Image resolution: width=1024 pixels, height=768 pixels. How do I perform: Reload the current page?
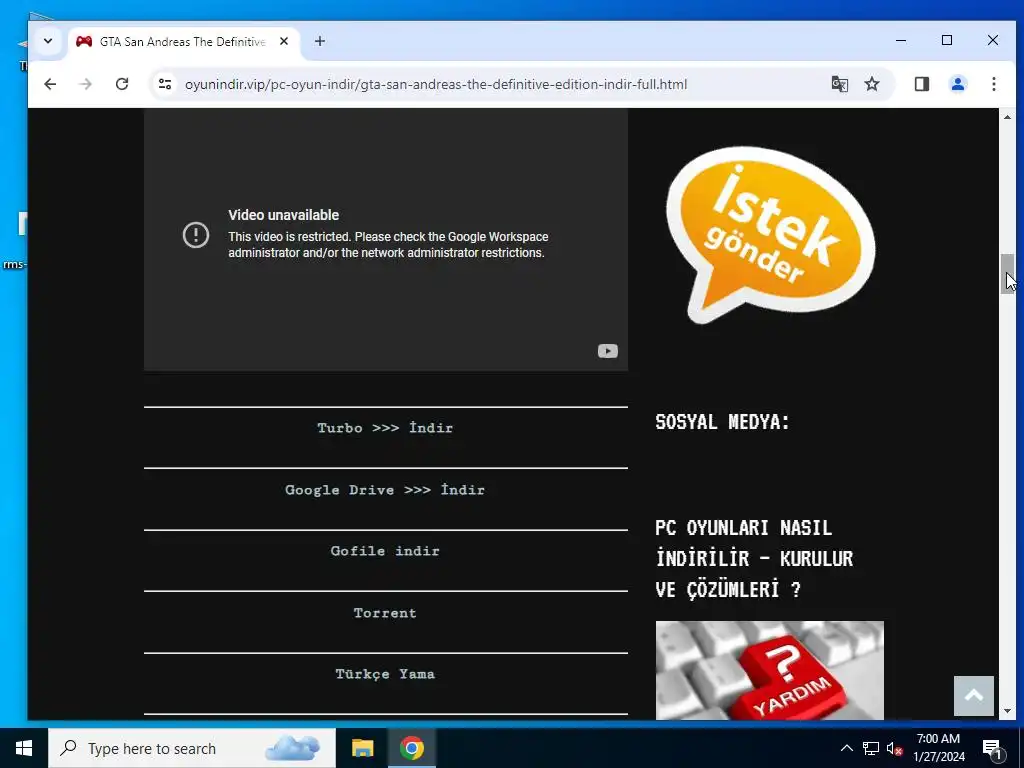pos(121,84)
